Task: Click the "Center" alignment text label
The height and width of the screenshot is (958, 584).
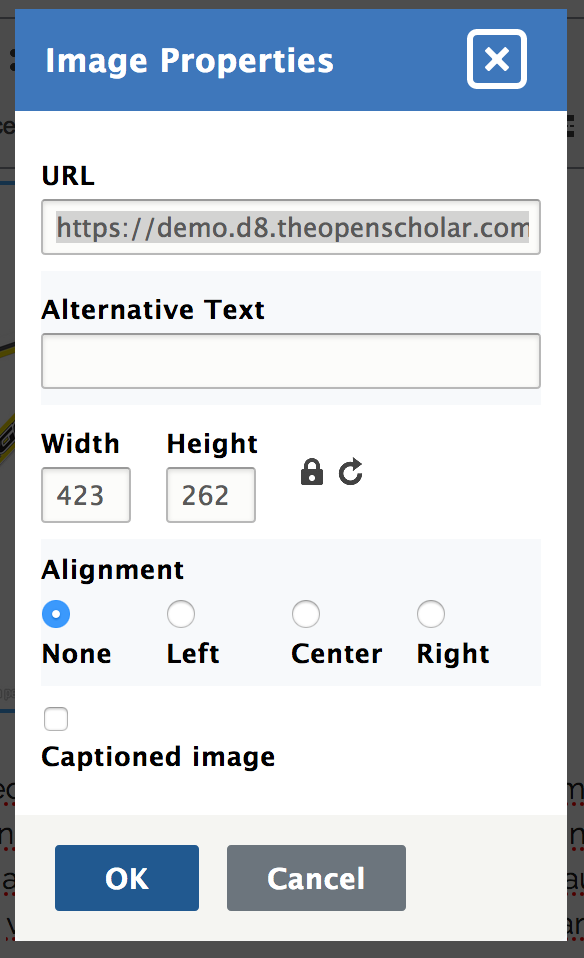Action: [x=337, y=654]
